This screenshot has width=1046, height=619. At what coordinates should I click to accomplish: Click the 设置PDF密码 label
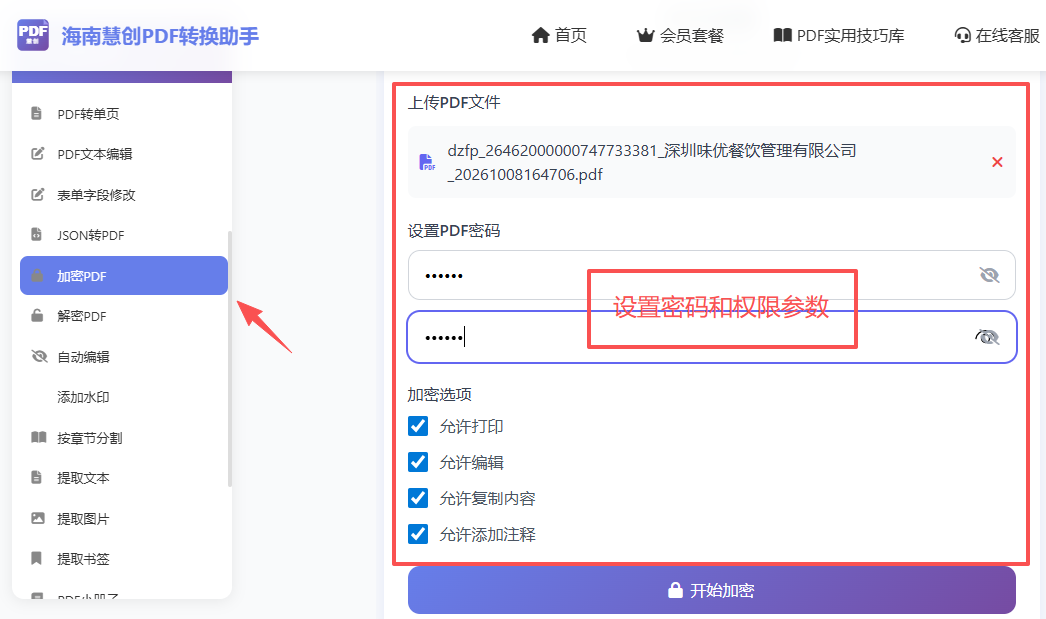[x=454, y=231]
